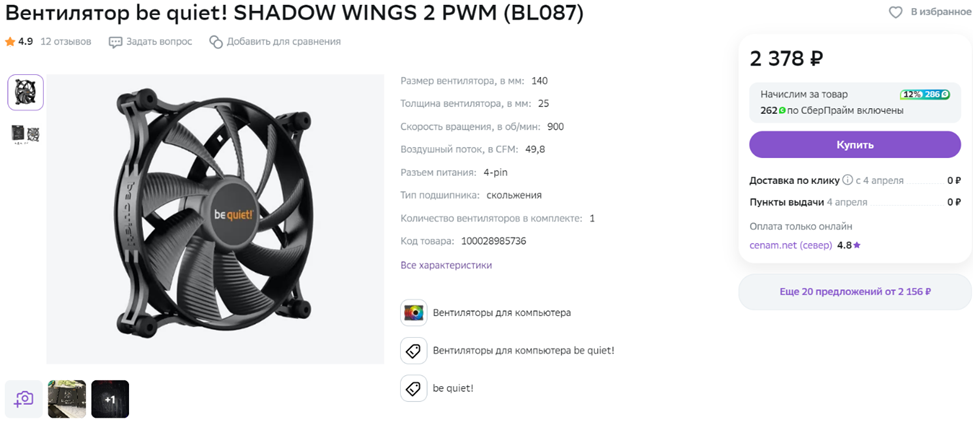Click the delivery info circle icon
The image size is (973, 425).
coord(848,181)
